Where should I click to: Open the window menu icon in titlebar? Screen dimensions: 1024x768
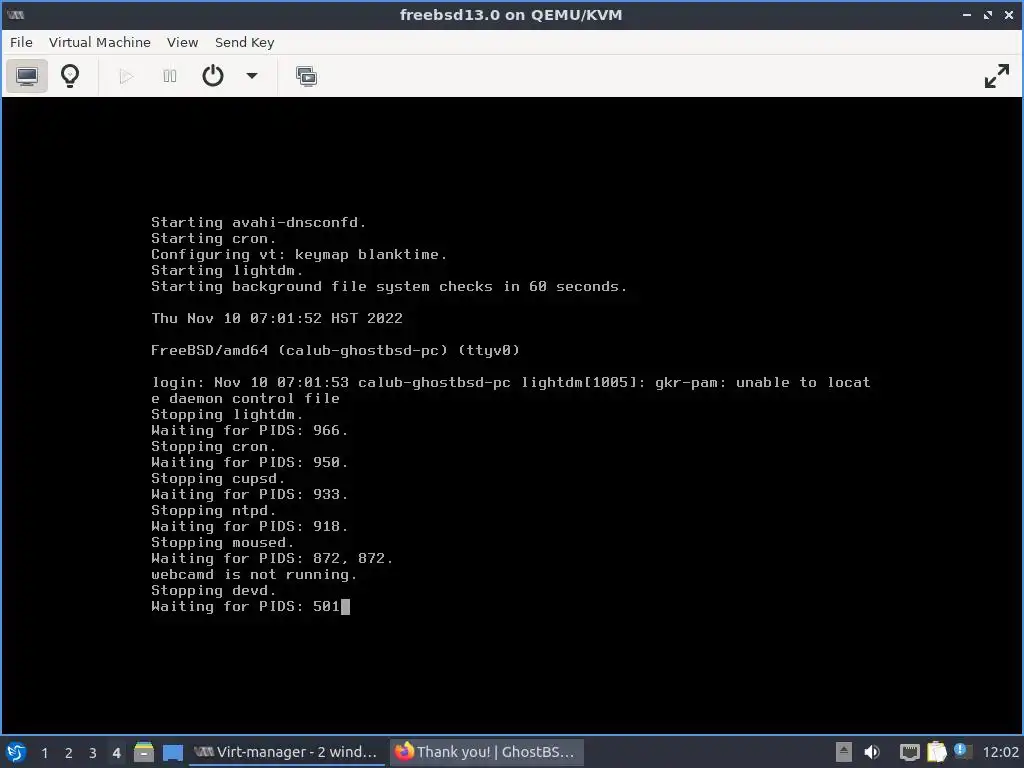coord(15,14)
